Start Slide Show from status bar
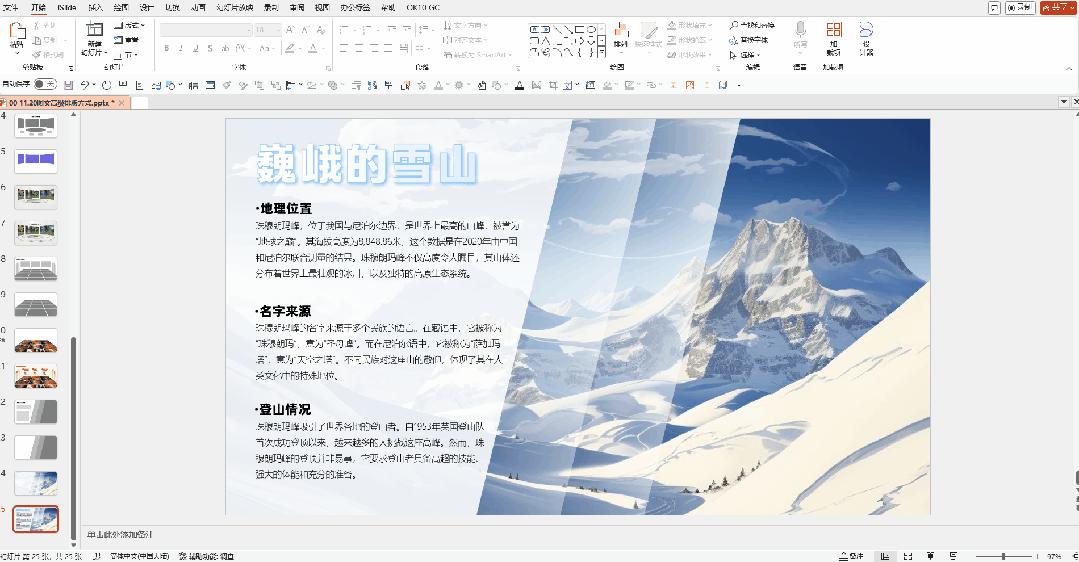 [x=953, y=556]
